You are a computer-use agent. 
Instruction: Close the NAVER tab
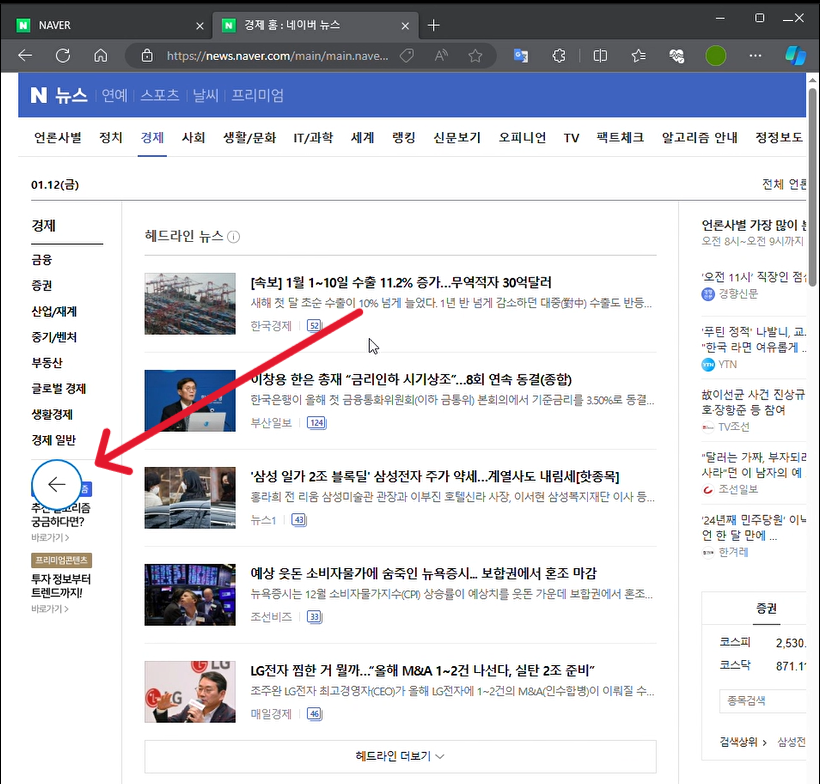click(x=200, y=26)
